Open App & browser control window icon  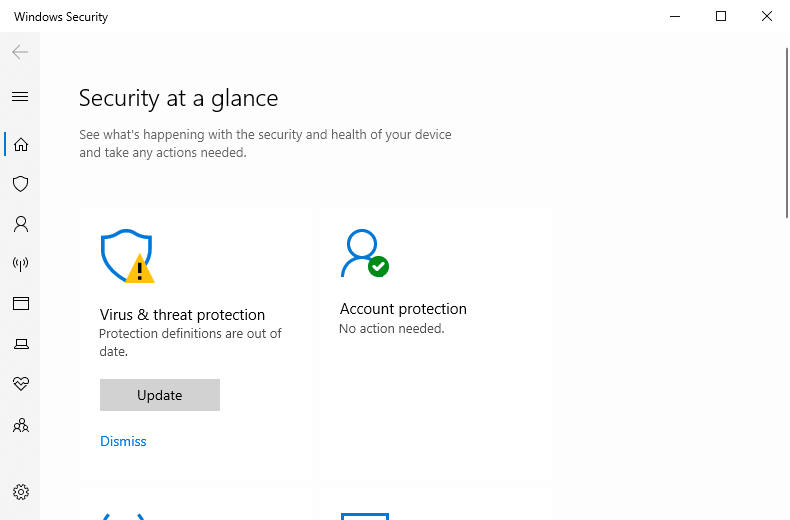coord(21,303)
